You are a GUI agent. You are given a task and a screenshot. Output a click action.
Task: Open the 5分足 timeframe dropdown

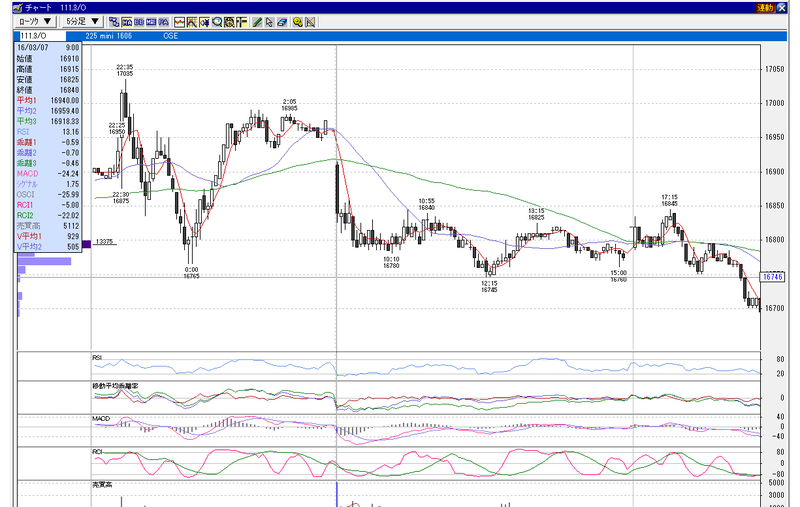pos(83,21)
